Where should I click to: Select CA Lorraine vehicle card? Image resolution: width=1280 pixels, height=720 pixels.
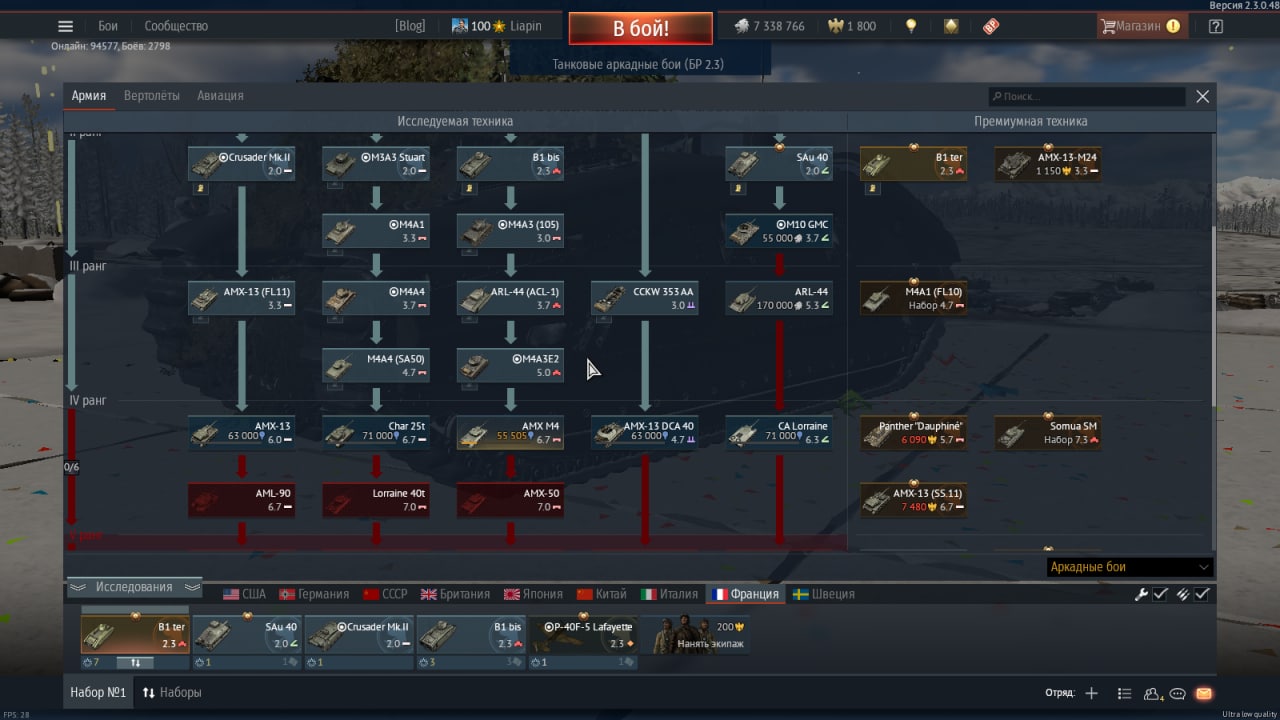pos(779,432)
